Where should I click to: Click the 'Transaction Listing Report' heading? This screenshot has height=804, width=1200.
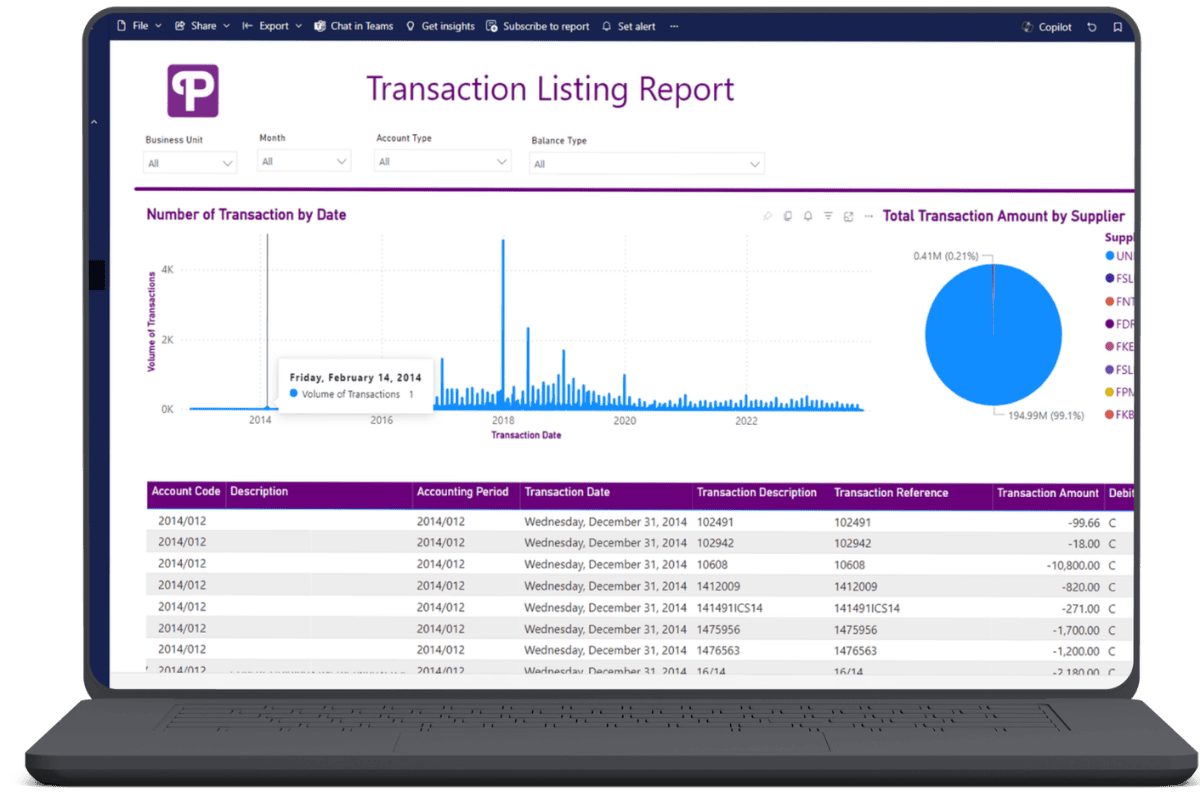pos(550,89)
